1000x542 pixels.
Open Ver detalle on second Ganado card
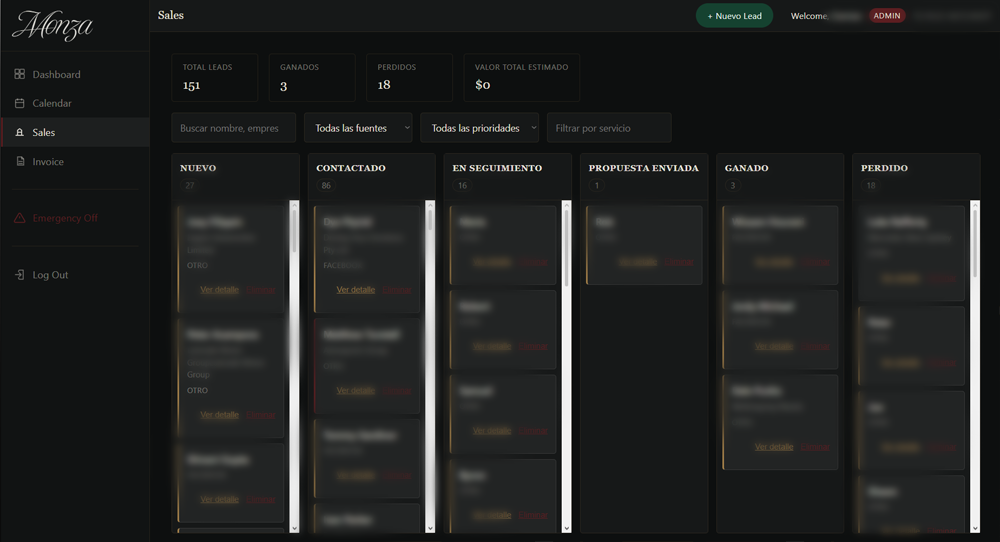coord(774,346)
